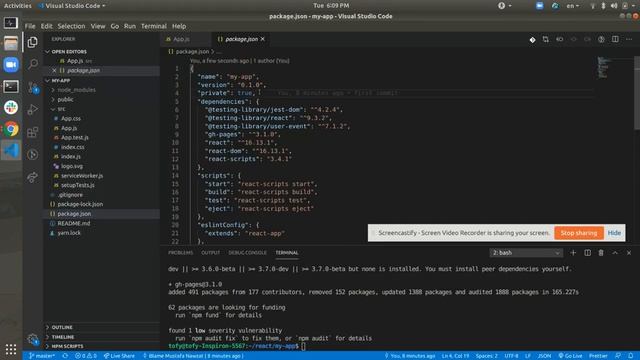Open the Search view in activity bar
The height and width of the screenshot is (360, 640).
(x=33, y=64)
